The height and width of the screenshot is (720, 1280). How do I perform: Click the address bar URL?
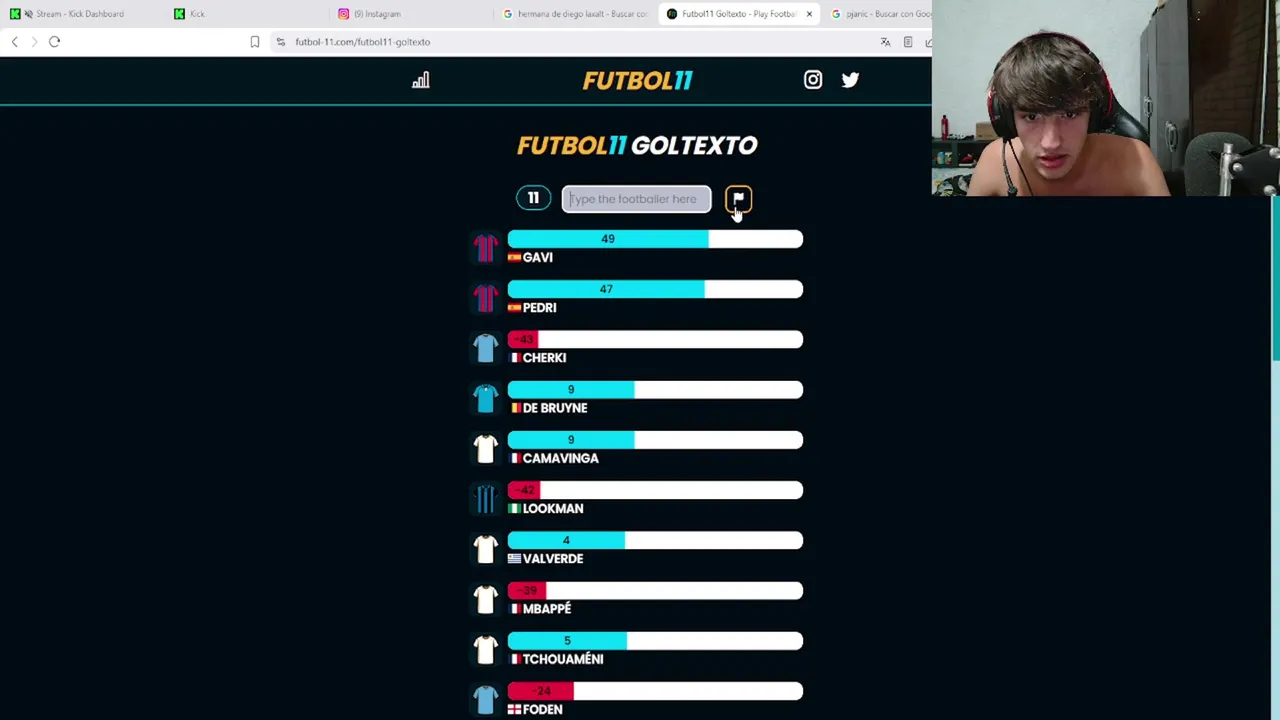click(362, 42)
